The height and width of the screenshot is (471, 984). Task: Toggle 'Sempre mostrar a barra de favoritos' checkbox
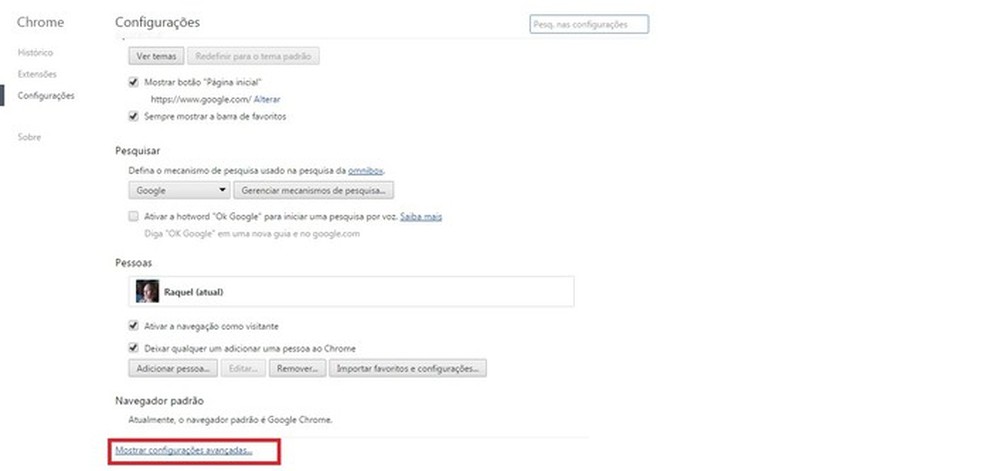tap(134, 116)
